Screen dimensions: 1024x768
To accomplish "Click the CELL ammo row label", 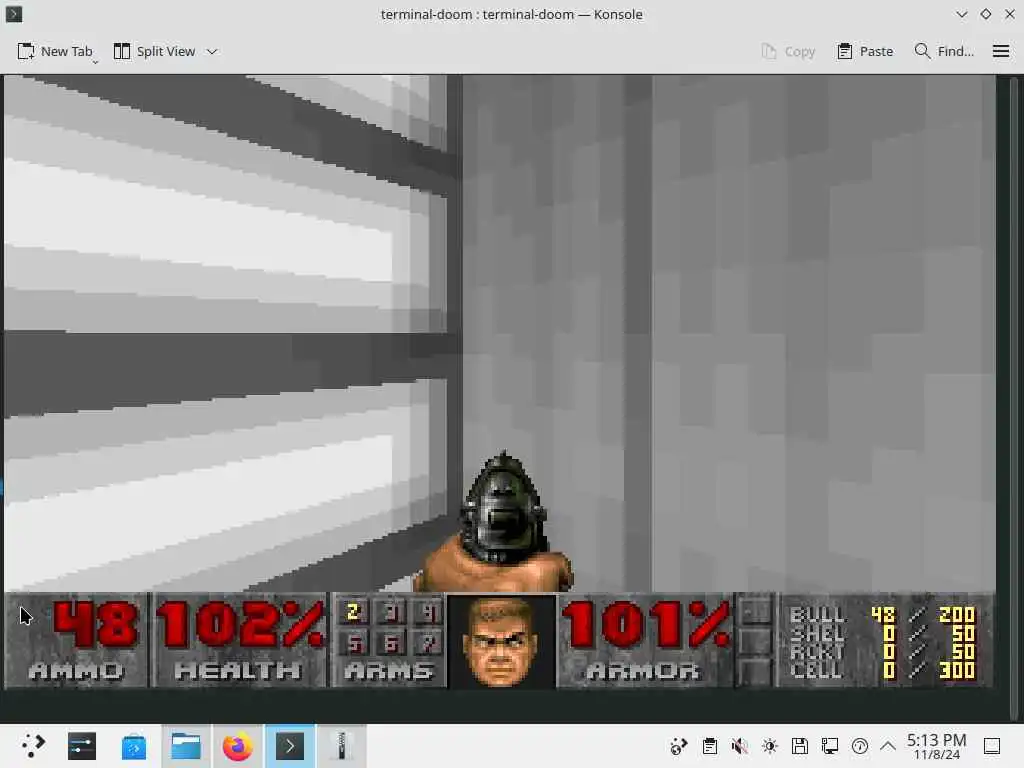I will pos(817,670).
